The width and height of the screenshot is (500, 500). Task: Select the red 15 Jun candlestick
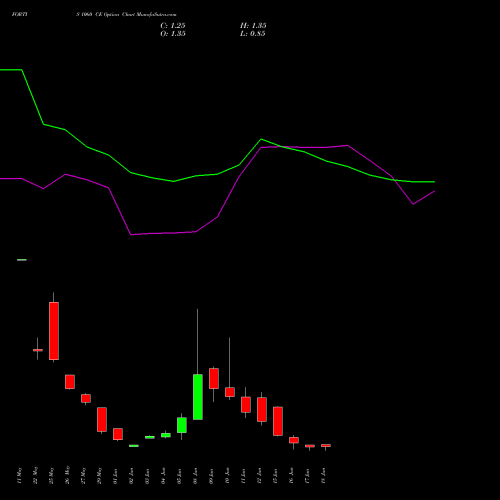pos(278,421)
